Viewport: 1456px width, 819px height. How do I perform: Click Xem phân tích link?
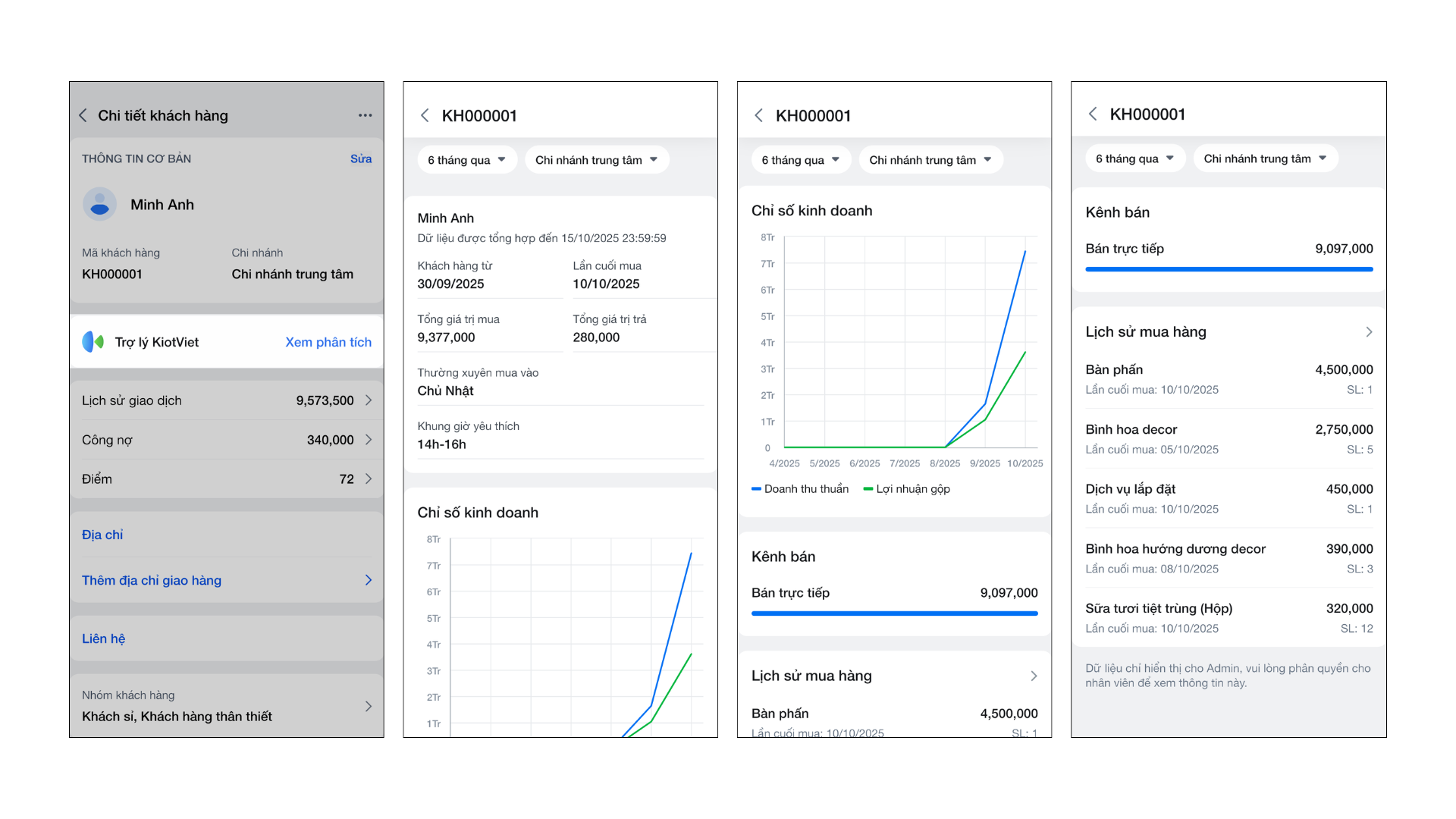(328, 342)
